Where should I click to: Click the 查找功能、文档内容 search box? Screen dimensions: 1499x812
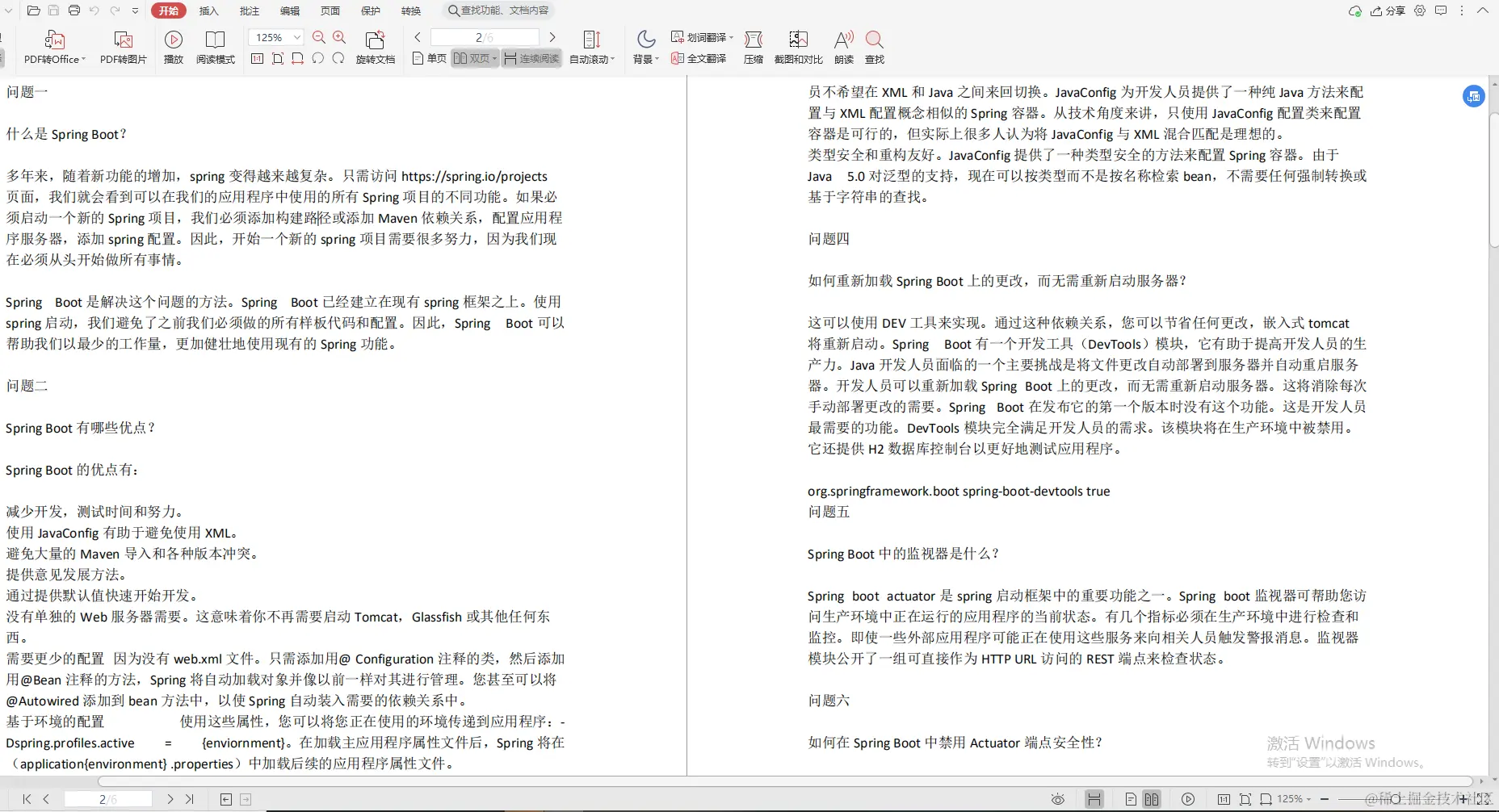coord(499,10)
